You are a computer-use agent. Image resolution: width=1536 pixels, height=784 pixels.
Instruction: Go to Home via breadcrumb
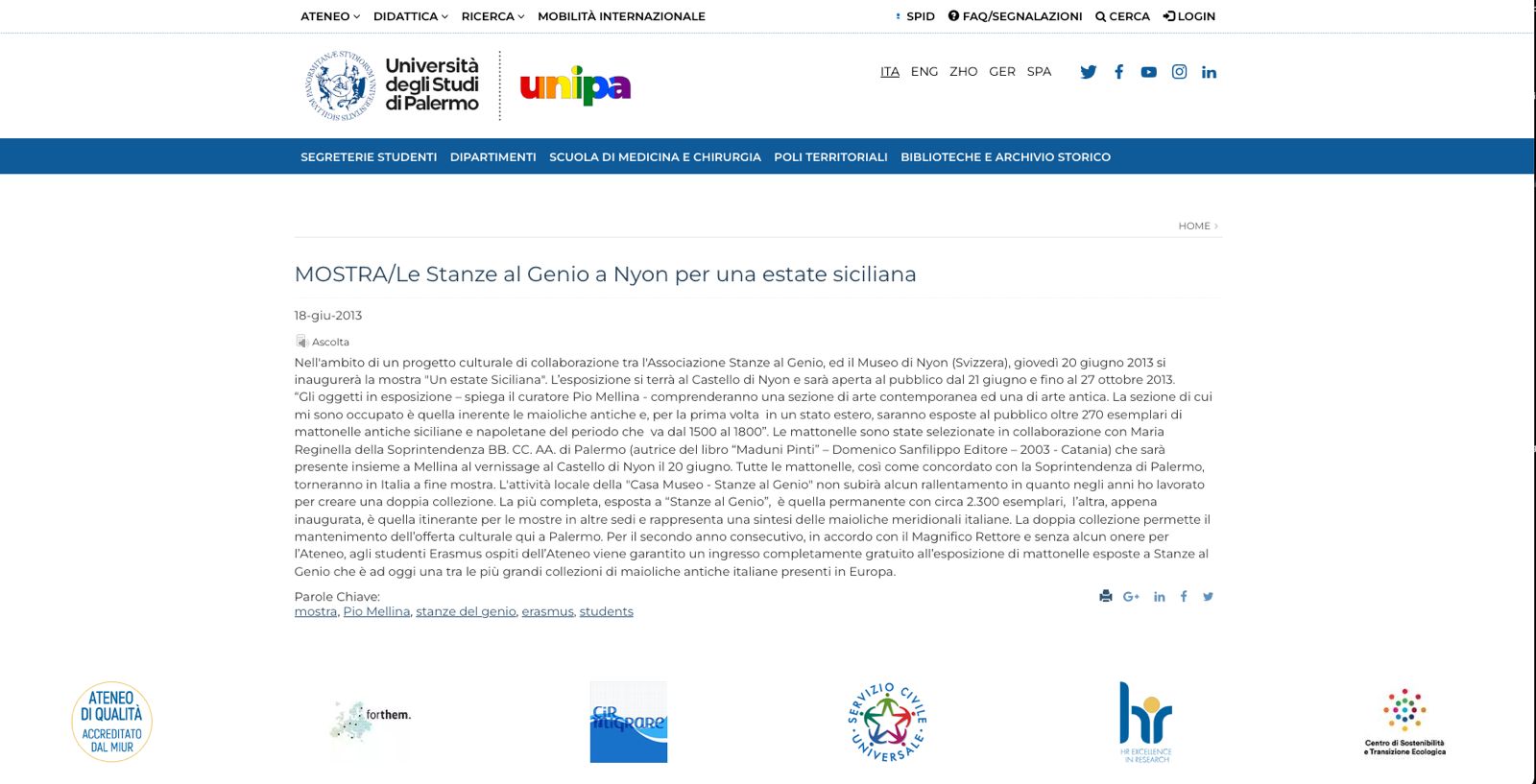click(1194, 226)
